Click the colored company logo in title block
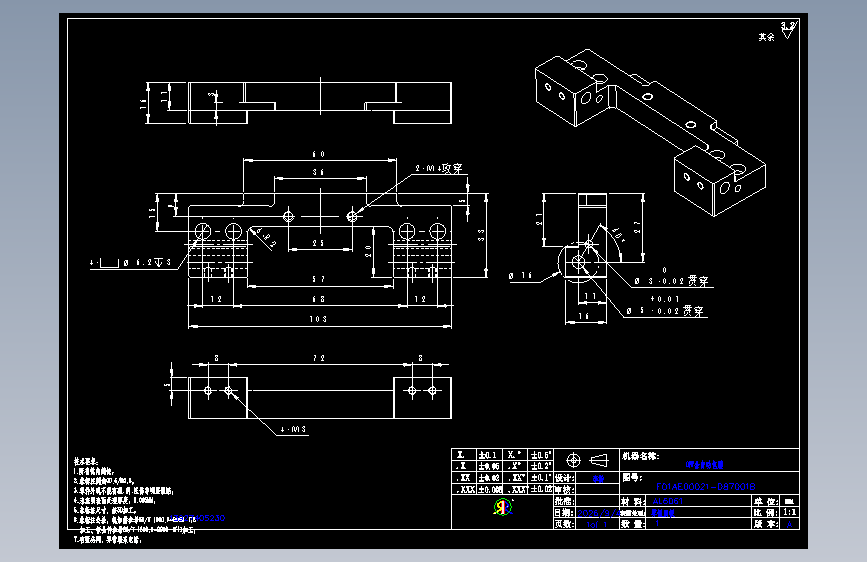 [x=503, y=507]
